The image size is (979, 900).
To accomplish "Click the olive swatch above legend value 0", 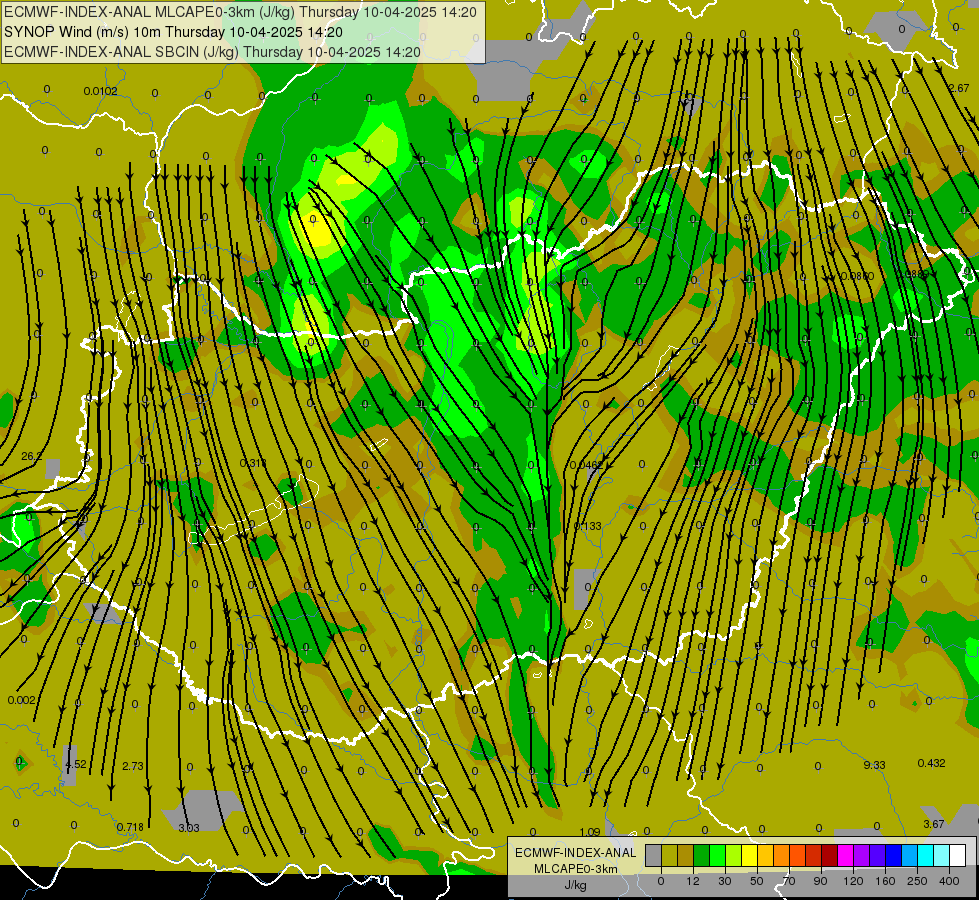I will (669, 855).
